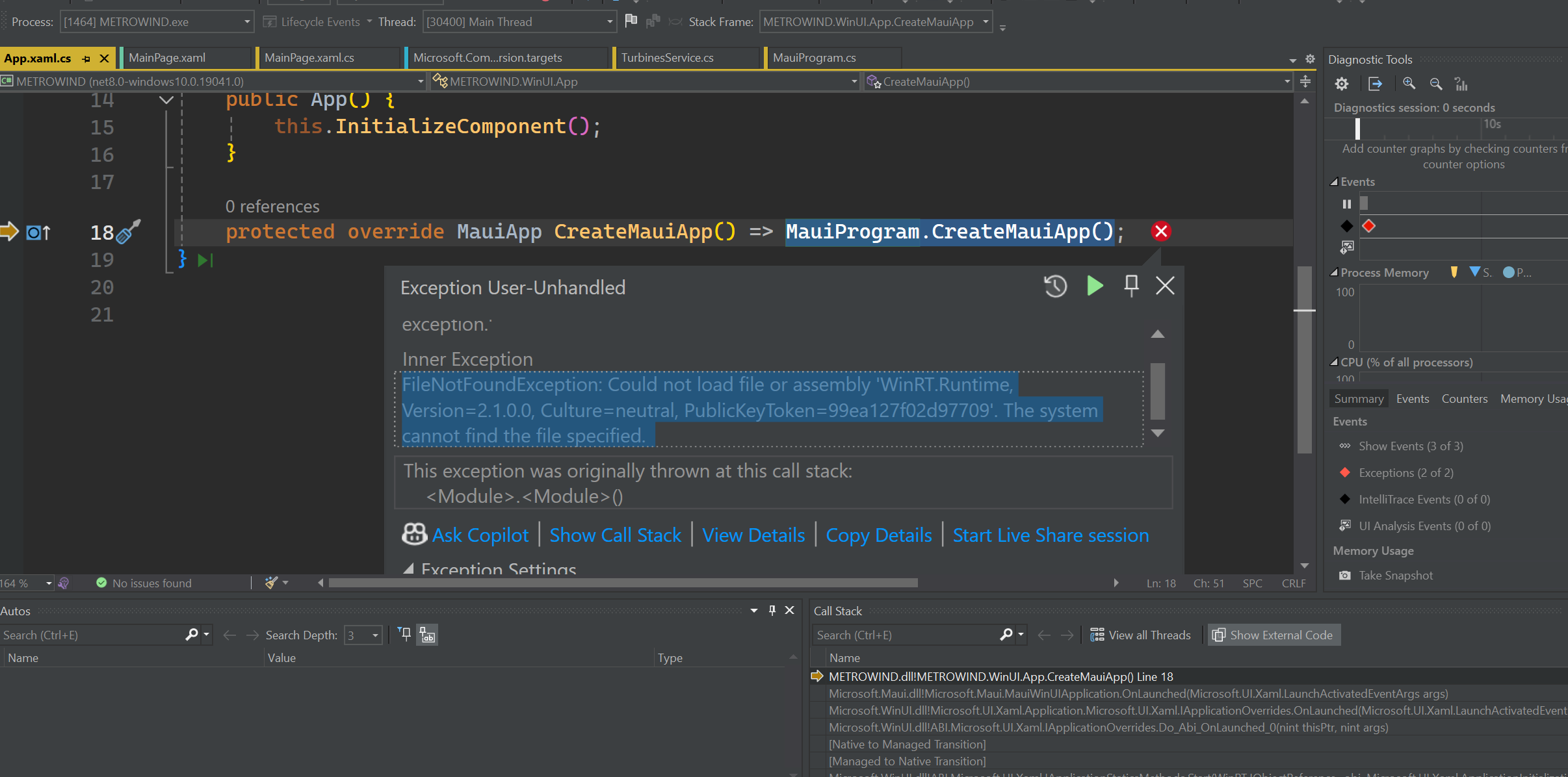The width and height of the screenshot is (1568, 777).
Task: Switch to the MauiProgram.cs tab
Action: coord(814,58)
